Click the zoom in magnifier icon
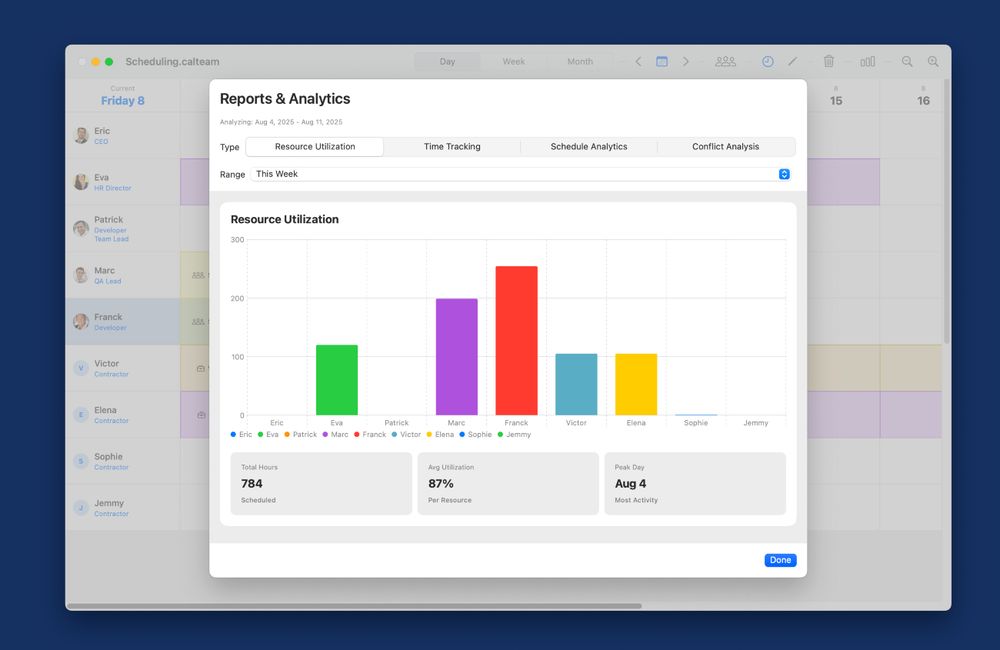 tap(933, 62)
